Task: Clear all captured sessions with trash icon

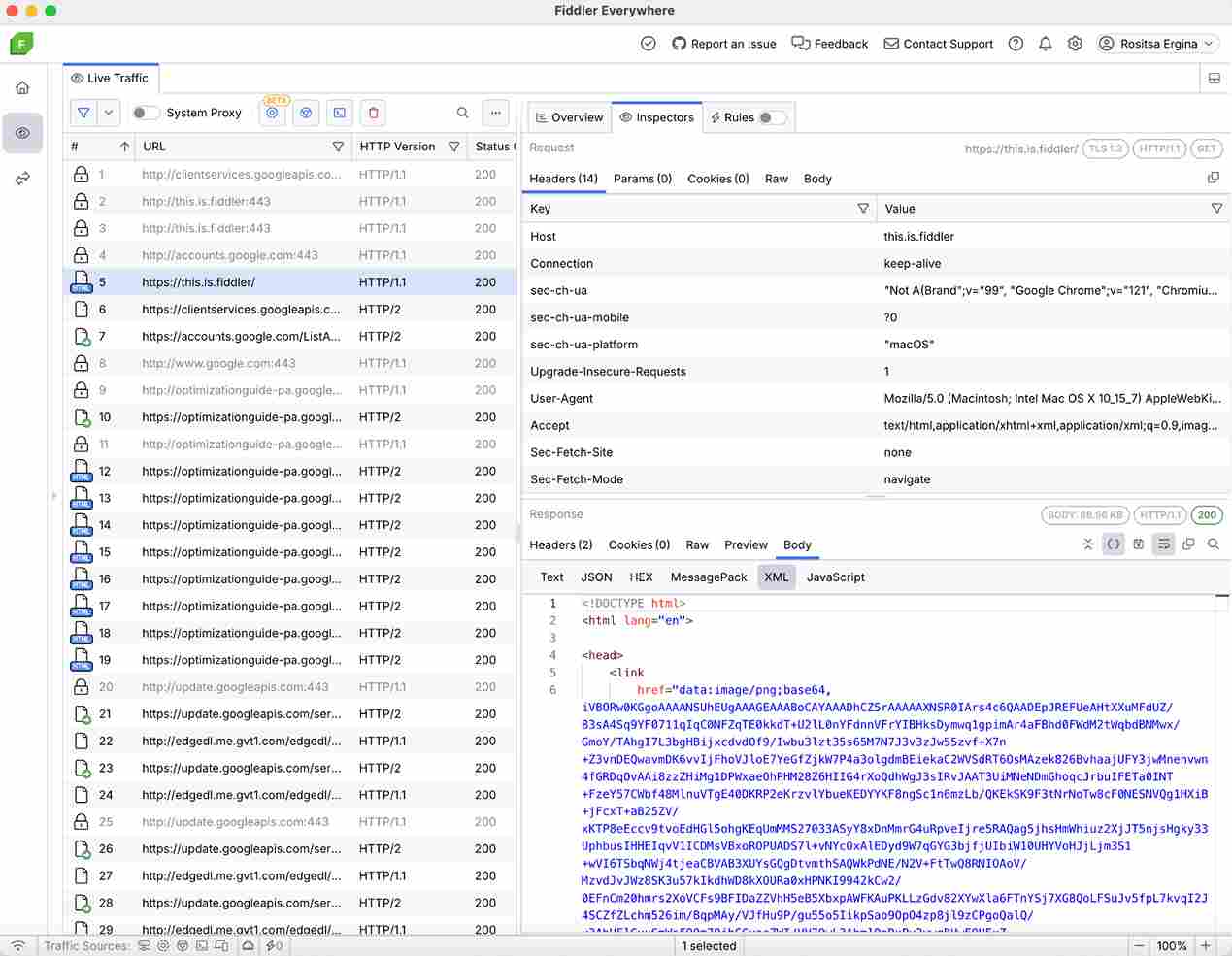Action: click(x=373, y=113)
